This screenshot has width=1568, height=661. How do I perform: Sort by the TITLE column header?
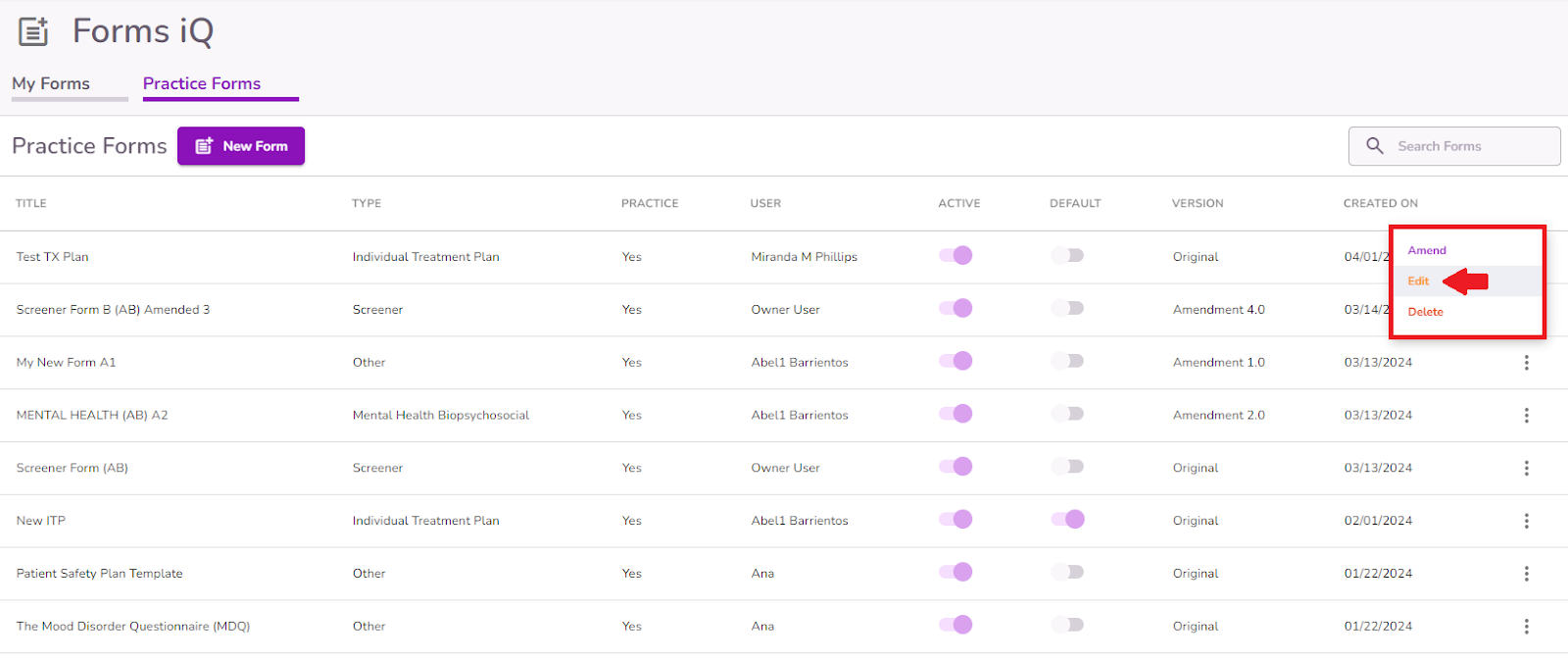[x=31, y=204]
